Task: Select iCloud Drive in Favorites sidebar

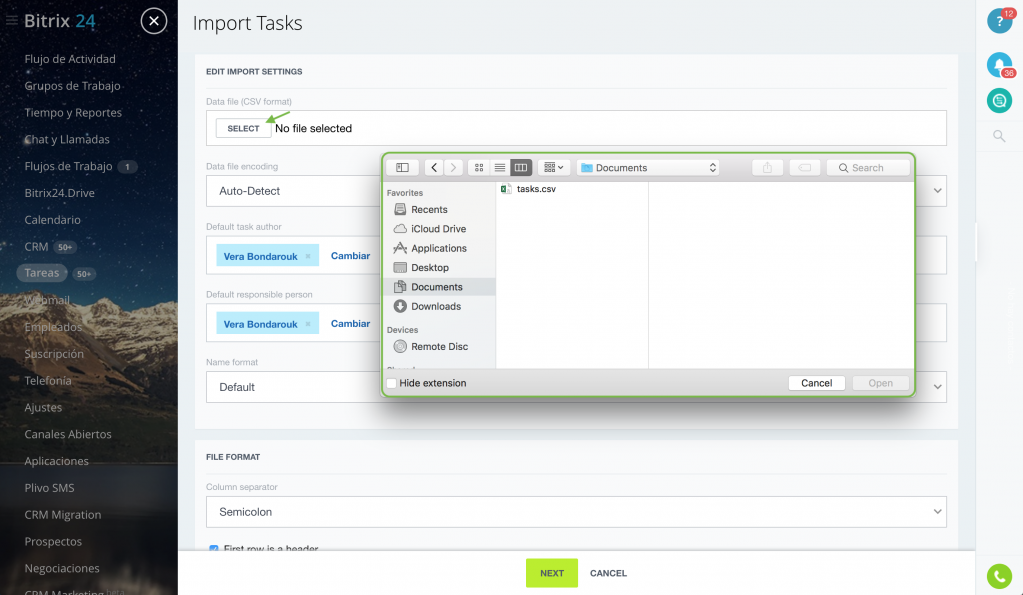Action: point(440,229)
